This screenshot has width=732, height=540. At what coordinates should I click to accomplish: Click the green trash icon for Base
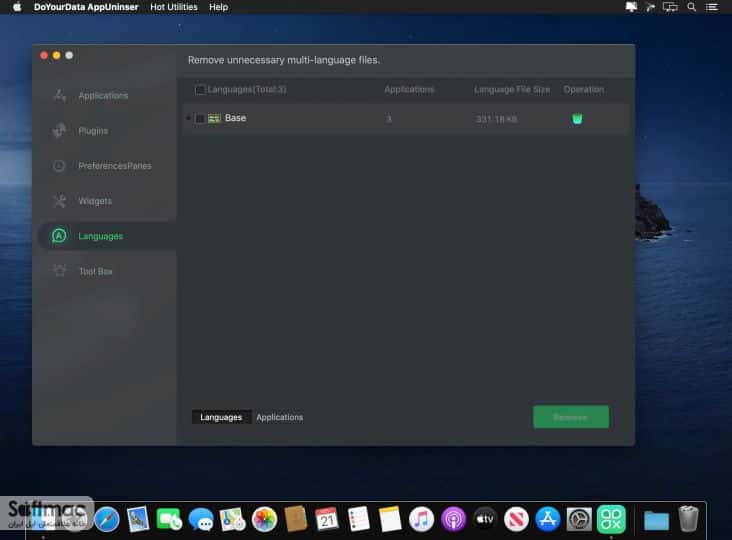577,119
